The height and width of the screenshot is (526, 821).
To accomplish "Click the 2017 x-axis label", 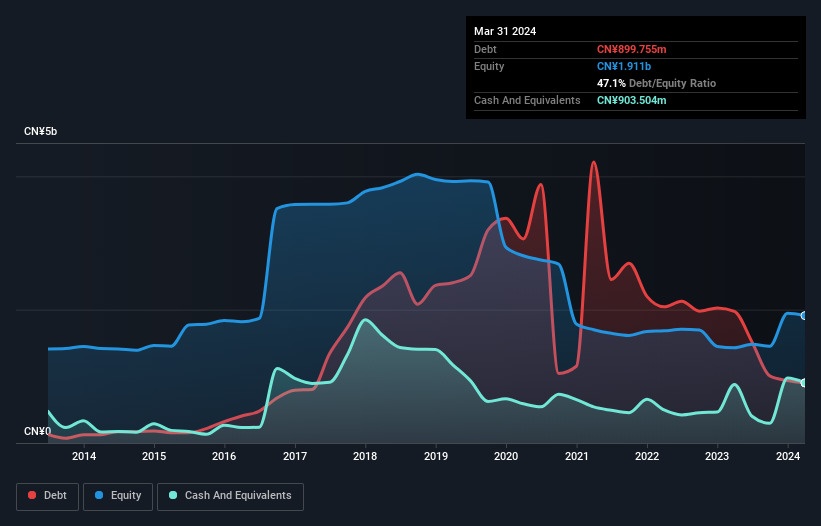I will (295, 456).
